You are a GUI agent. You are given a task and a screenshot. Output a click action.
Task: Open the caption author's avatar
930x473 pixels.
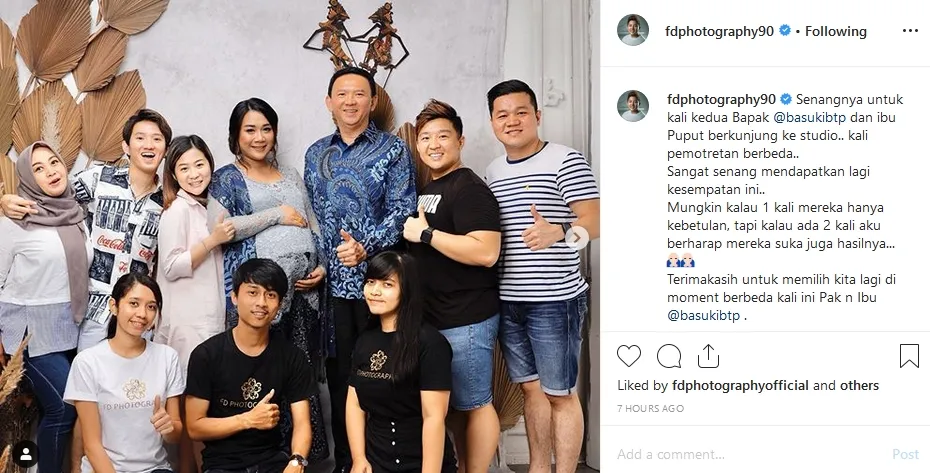coord(632,106)
